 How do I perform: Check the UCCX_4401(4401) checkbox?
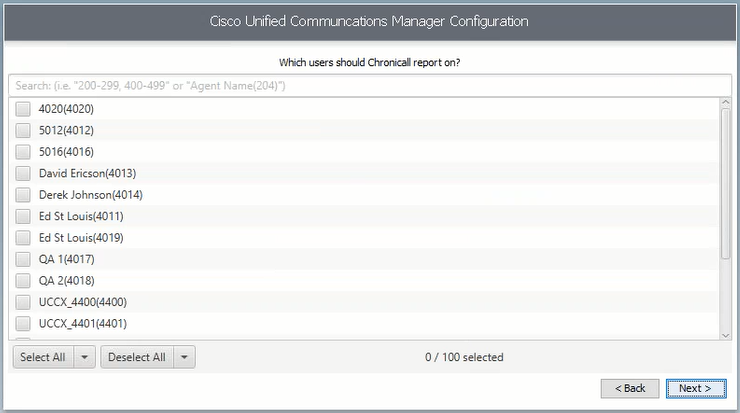(23, 324)
